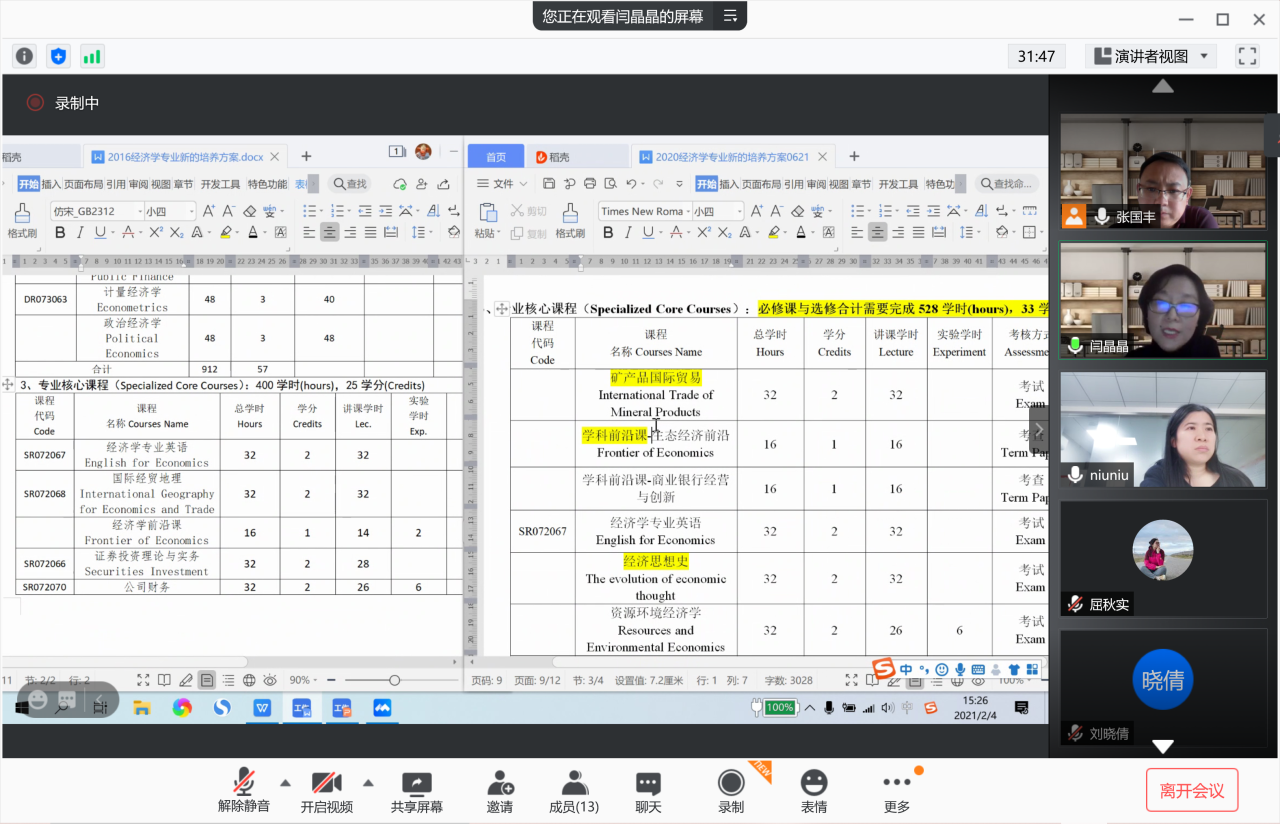Open the Speaker View dropdown
Screen dimensions: 1280x824
coord(1151,56)
